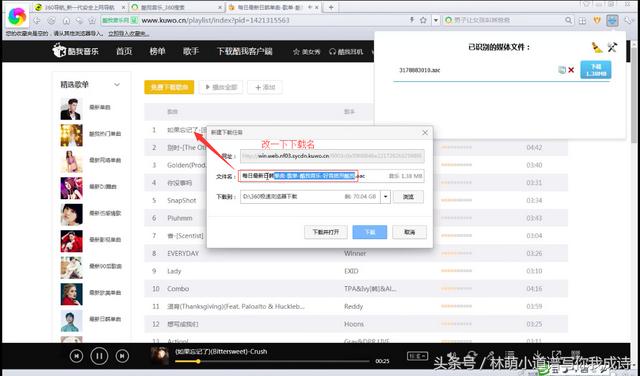Click the URL field in download dialog
Screen dimensions: 640x376
[332, 156]
